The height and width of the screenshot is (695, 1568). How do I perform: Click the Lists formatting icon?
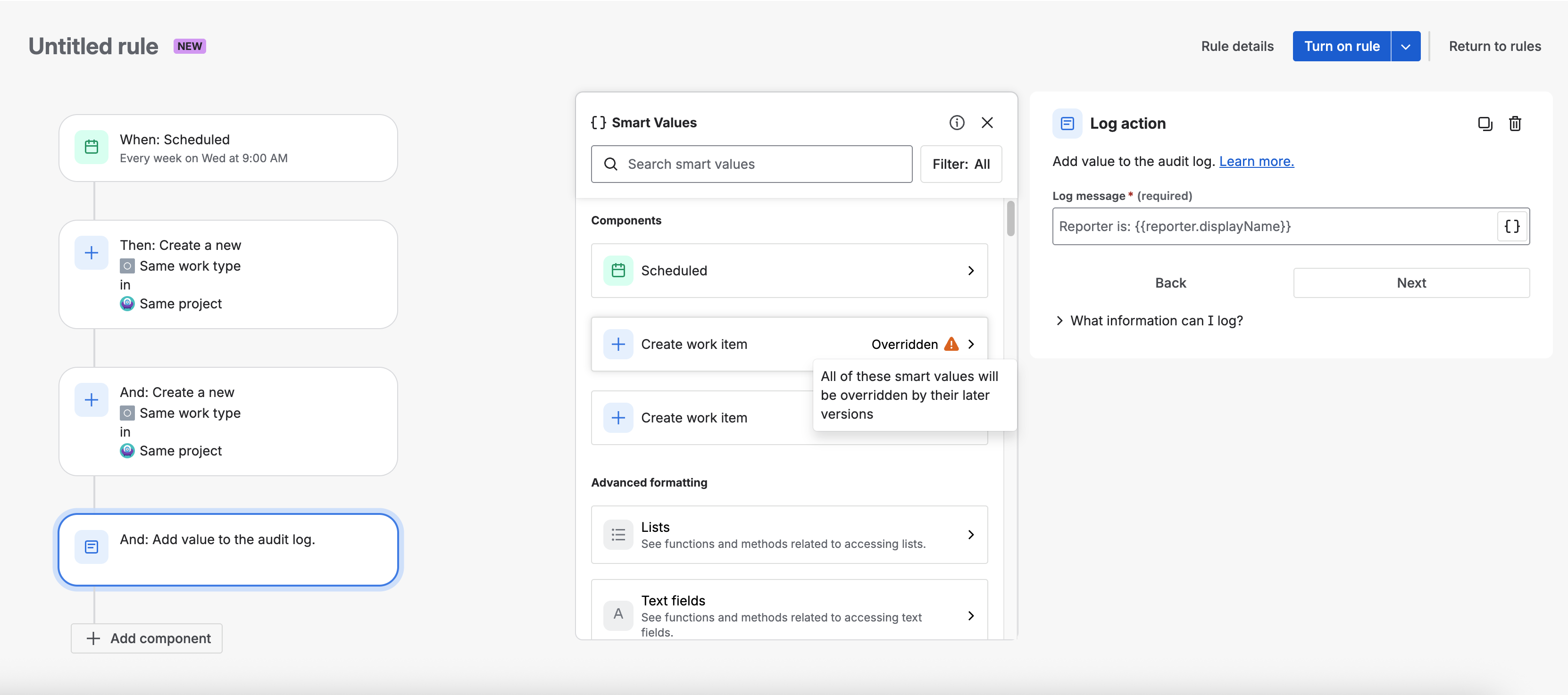click(618, 534)
